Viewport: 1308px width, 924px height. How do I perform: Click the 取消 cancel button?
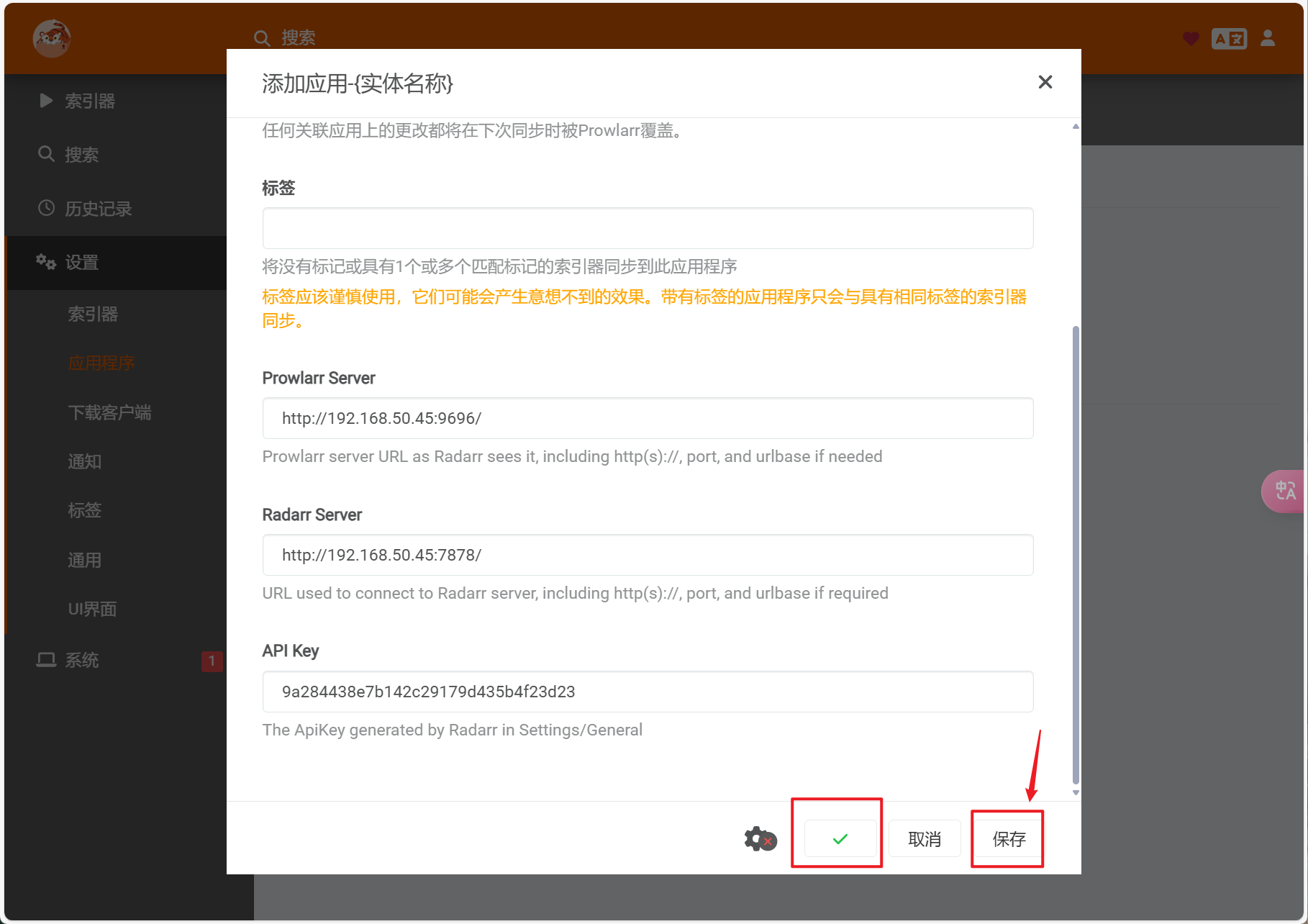click(x=925, y=839)
